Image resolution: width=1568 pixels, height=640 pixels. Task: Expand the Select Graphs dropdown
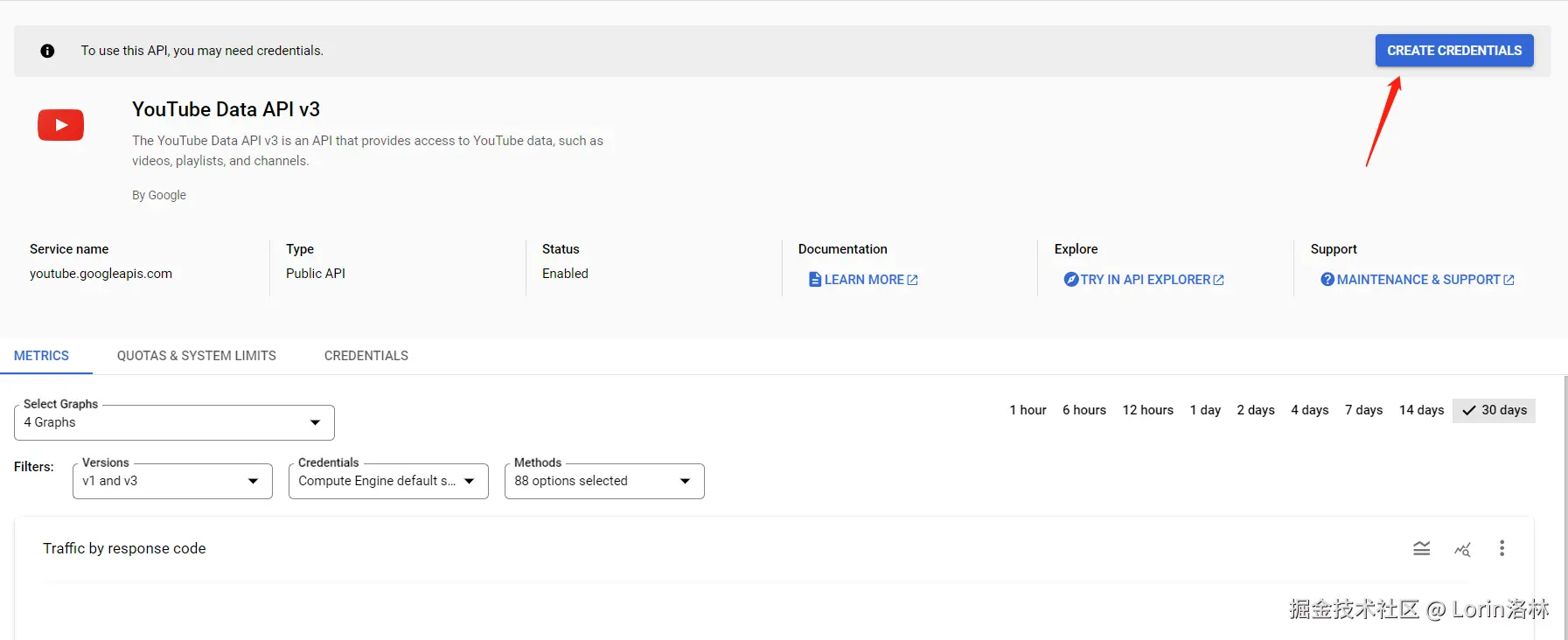coord(174,422)
